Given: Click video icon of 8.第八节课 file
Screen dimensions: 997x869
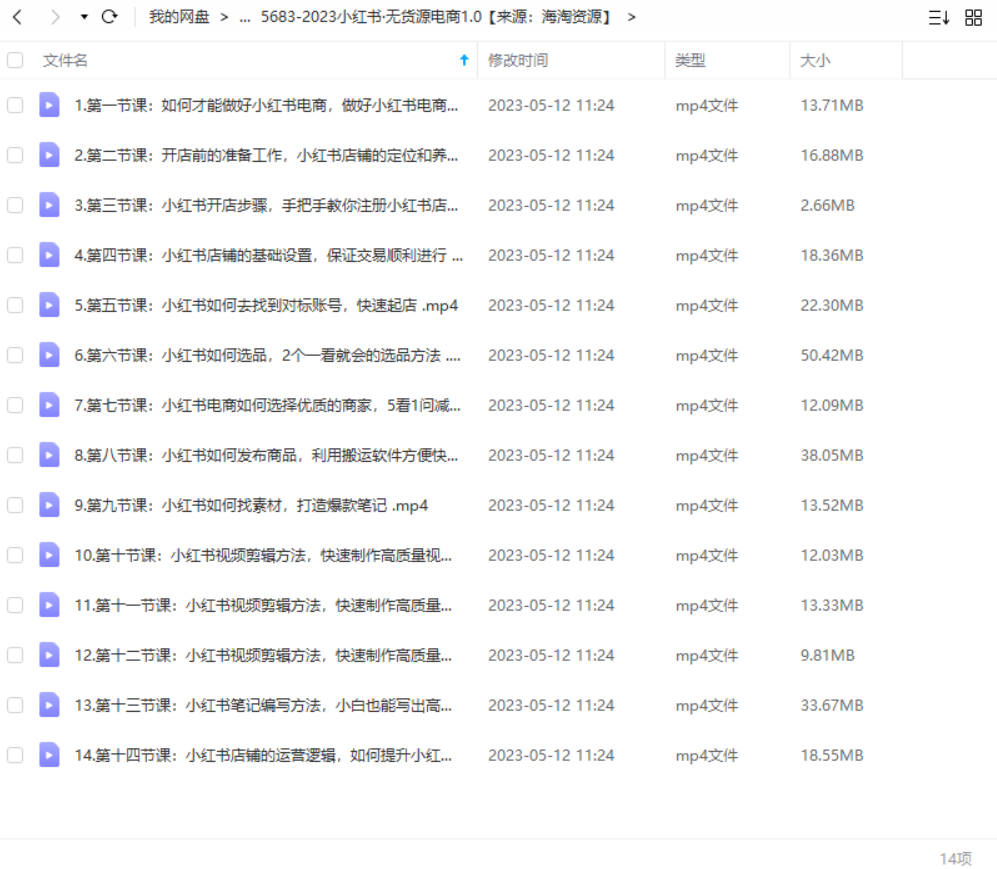Looking at the screenshot, I should pyautogui.click(x=49, y=455).
